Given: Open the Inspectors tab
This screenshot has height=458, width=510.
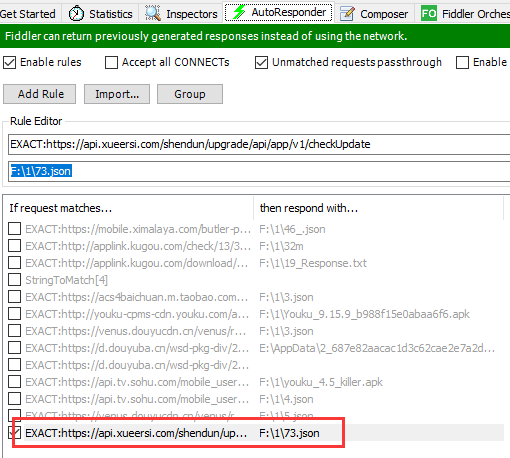Looking at the screenshot, I should coord(181,14).
